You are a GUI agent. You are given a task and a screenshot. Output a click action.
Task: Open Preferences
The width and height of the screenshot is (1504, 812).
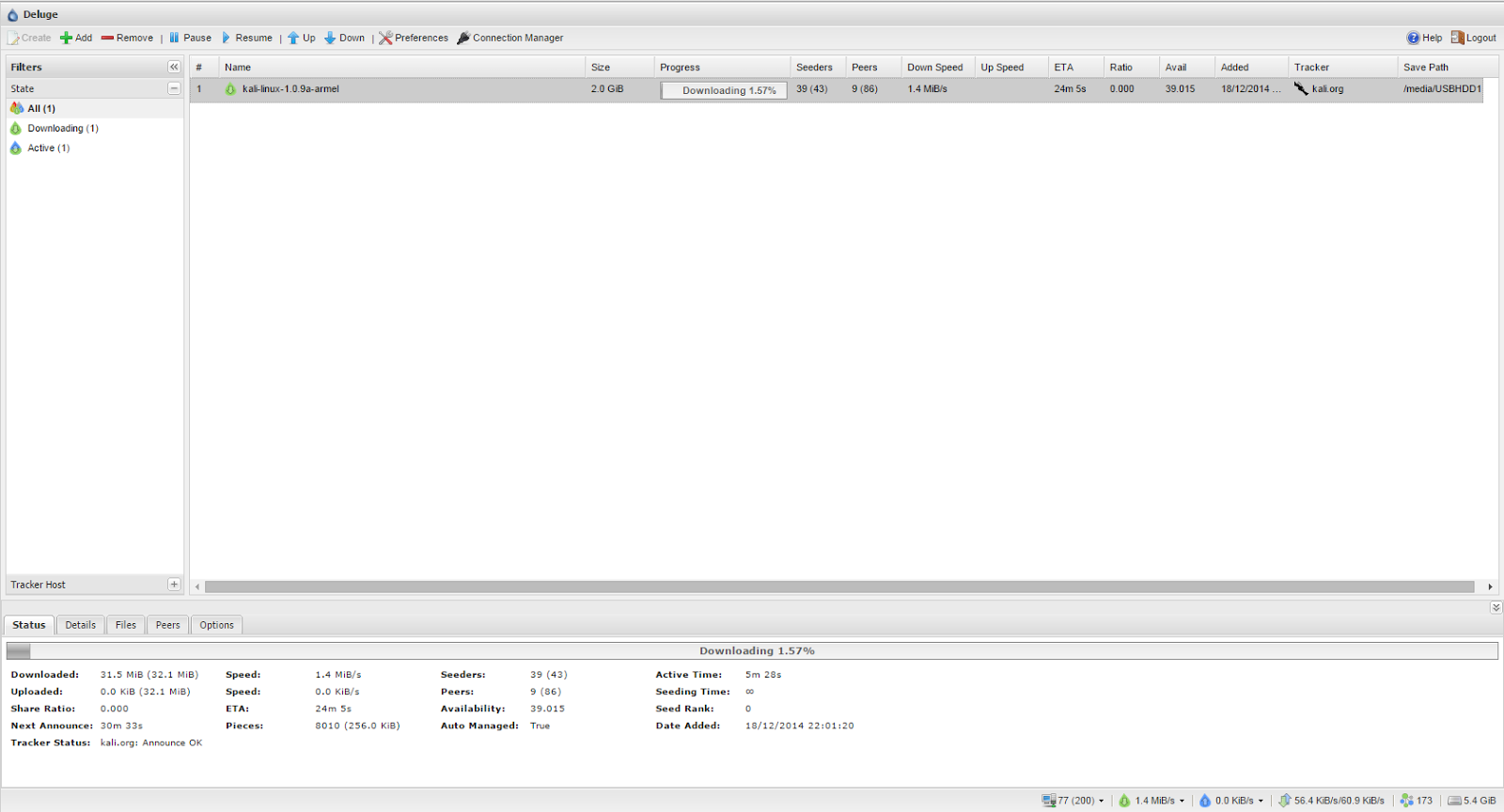click(x=414, y=38)
